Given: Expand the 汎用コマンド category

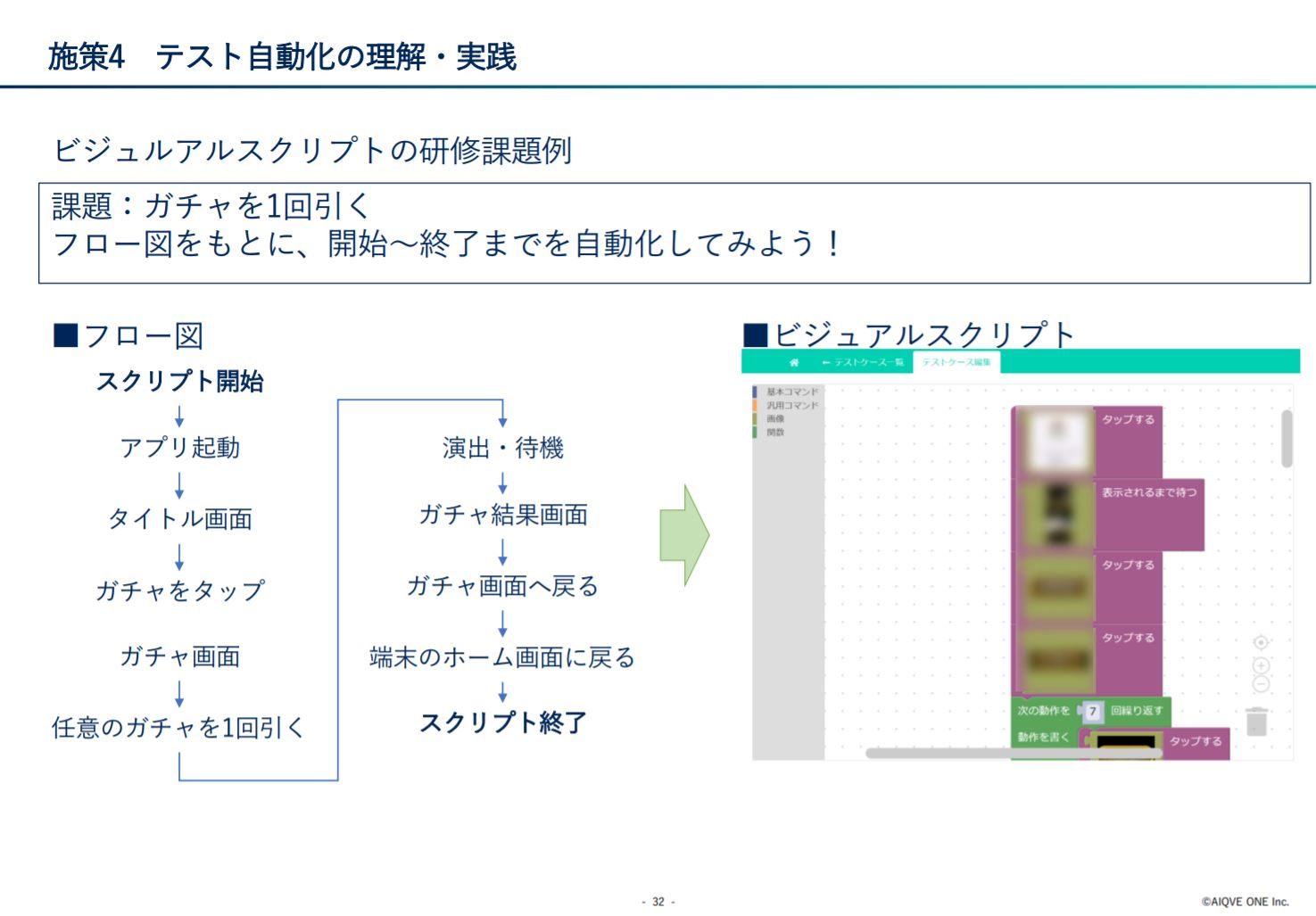Looking at the screenshot, I should coord(791,405).
